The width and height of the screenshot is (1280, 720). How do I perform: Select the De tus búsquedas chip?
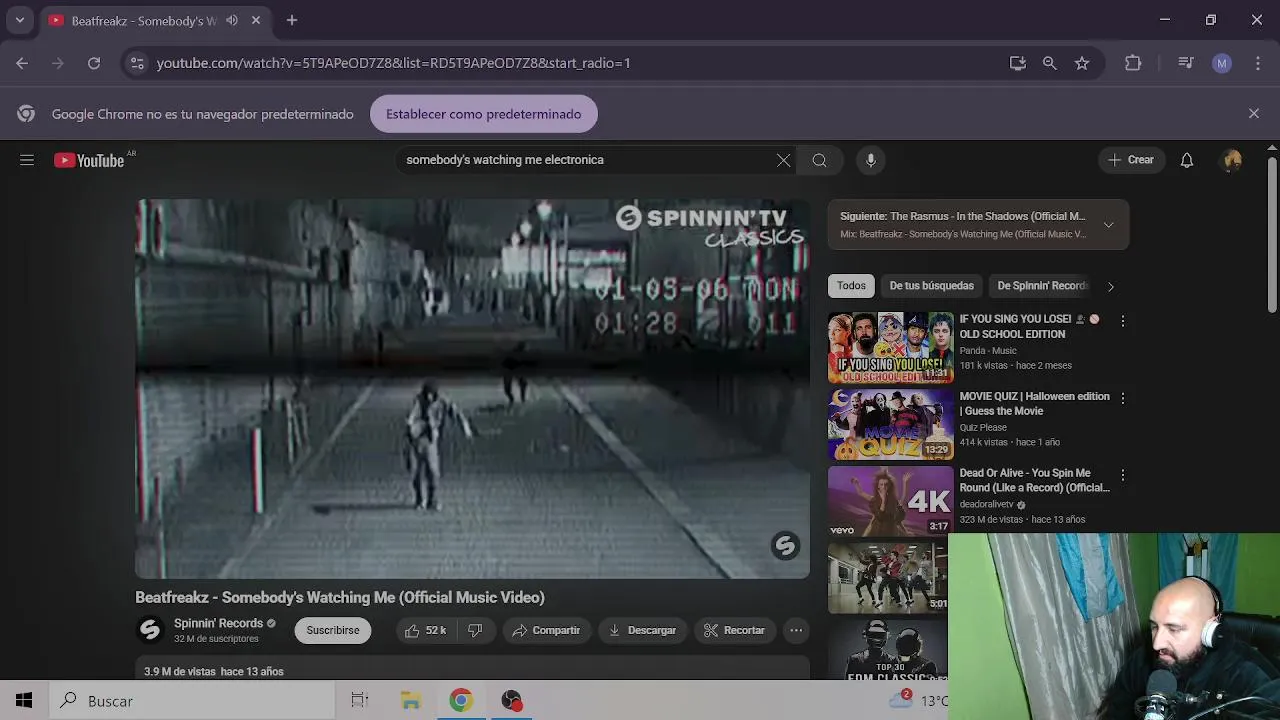(932, 286)
